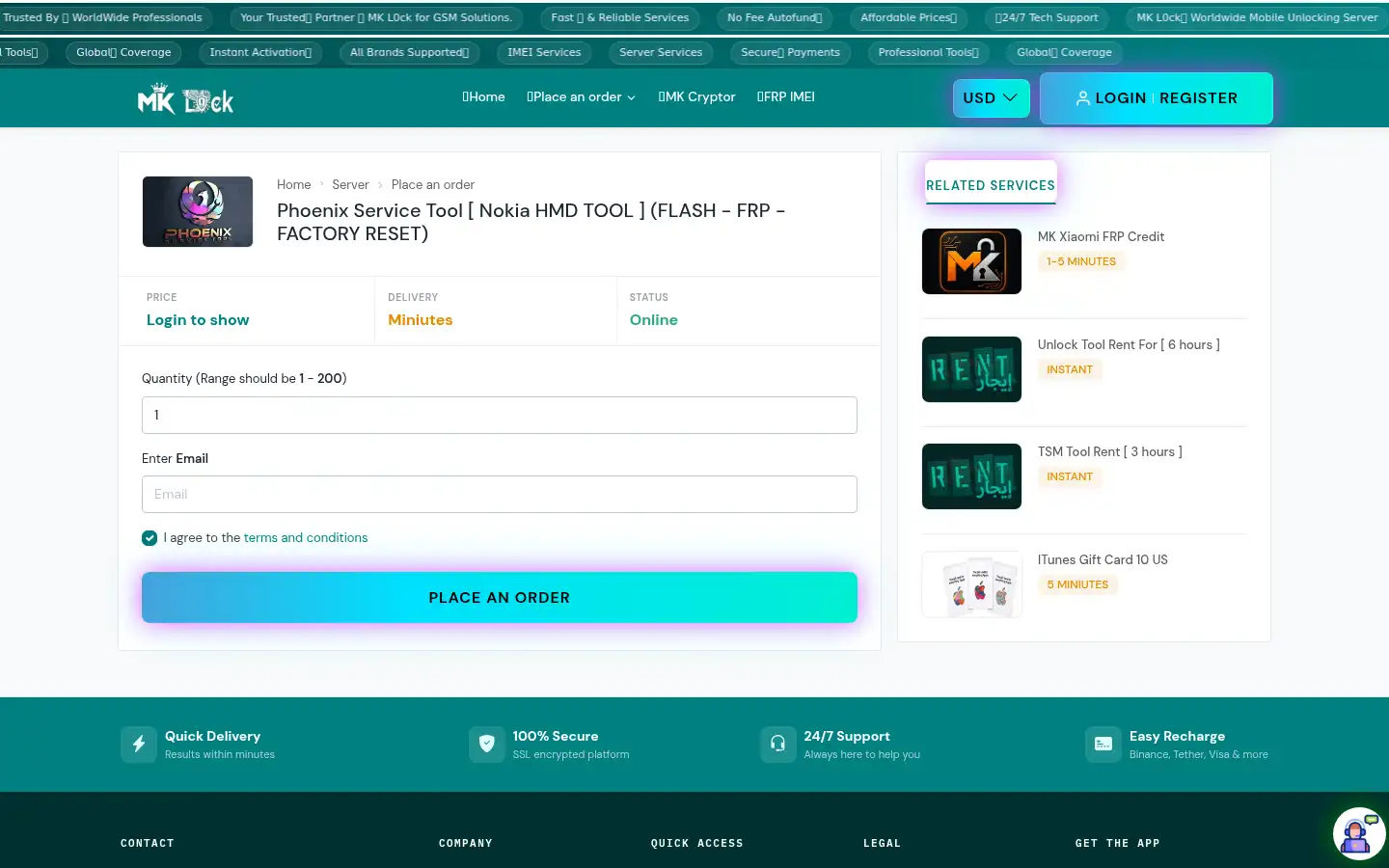Click the Phoenix Service Tool page title
This screenshot has width=1389, height=868.
click(531, 222)
